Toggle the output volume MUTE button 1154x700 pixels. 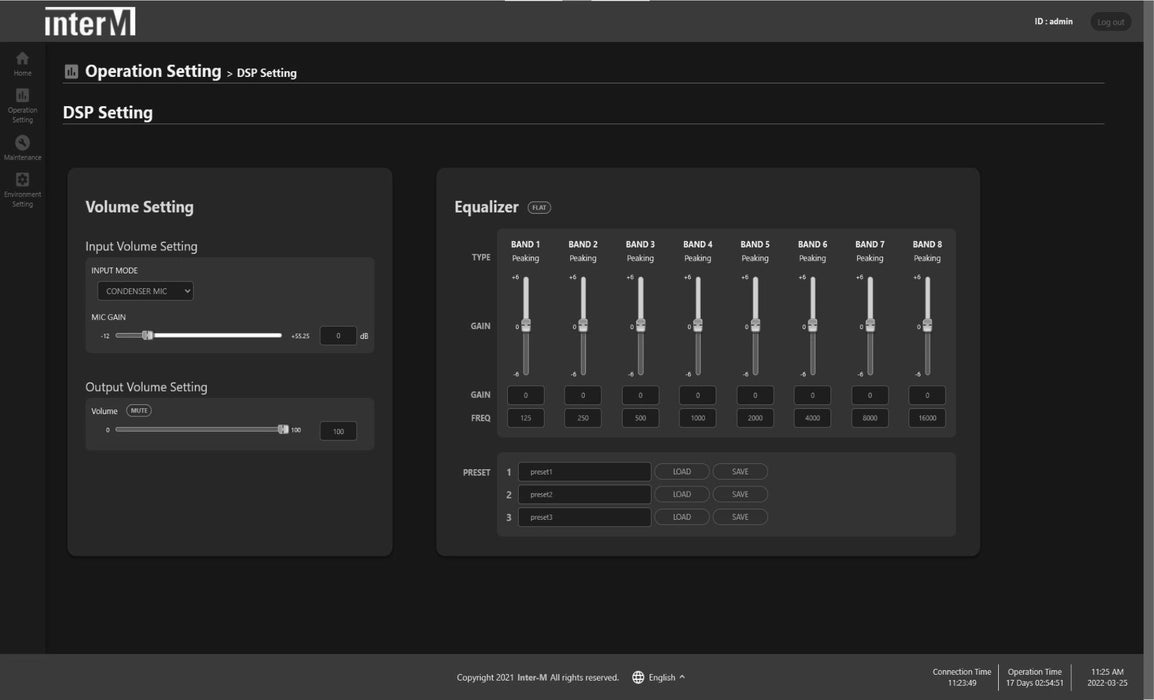(139, 410)
